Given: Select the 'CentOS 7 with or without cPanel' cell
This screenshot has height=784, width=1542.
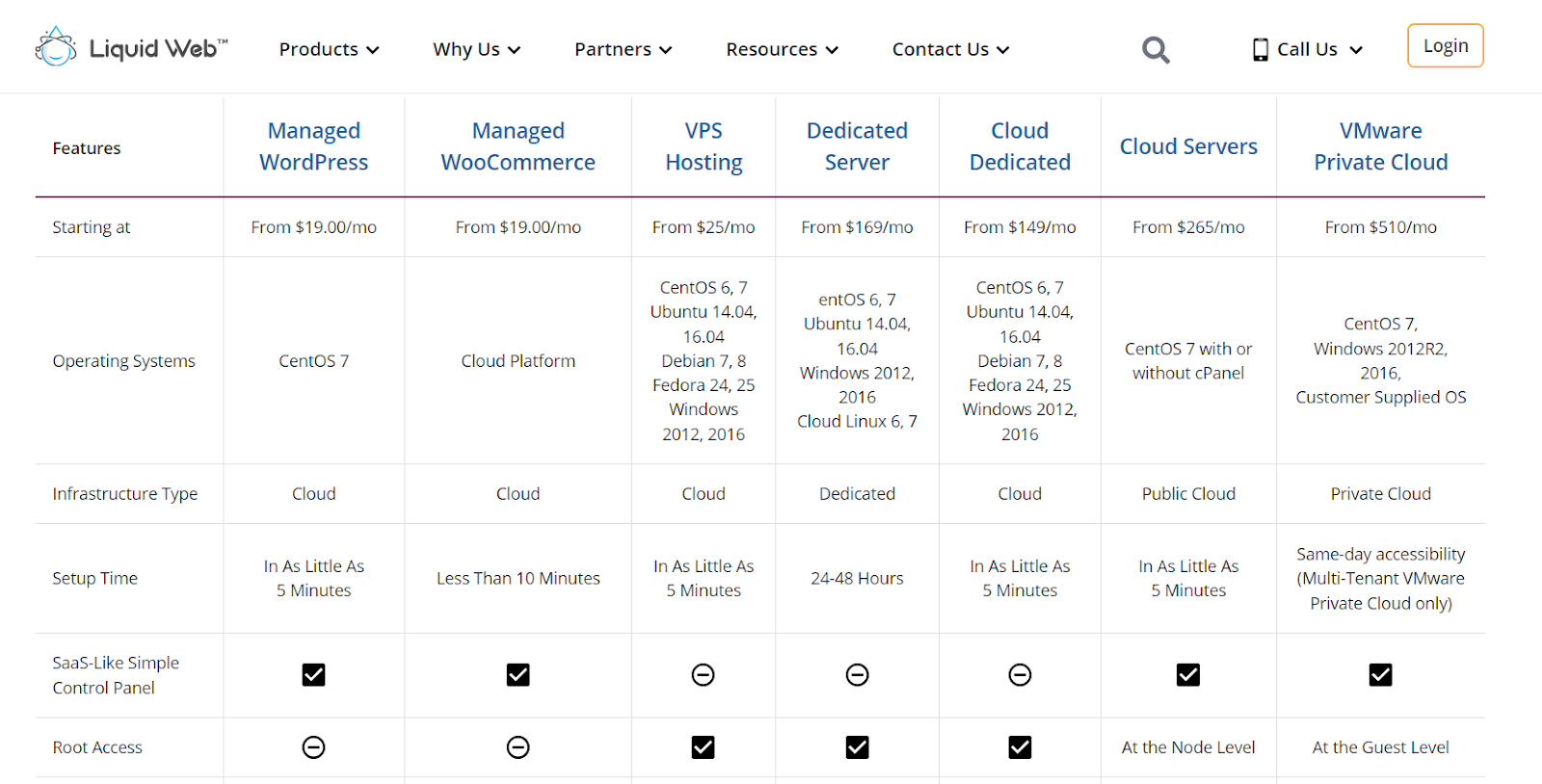Looking at the screenshot, I should click(1188, 361).
